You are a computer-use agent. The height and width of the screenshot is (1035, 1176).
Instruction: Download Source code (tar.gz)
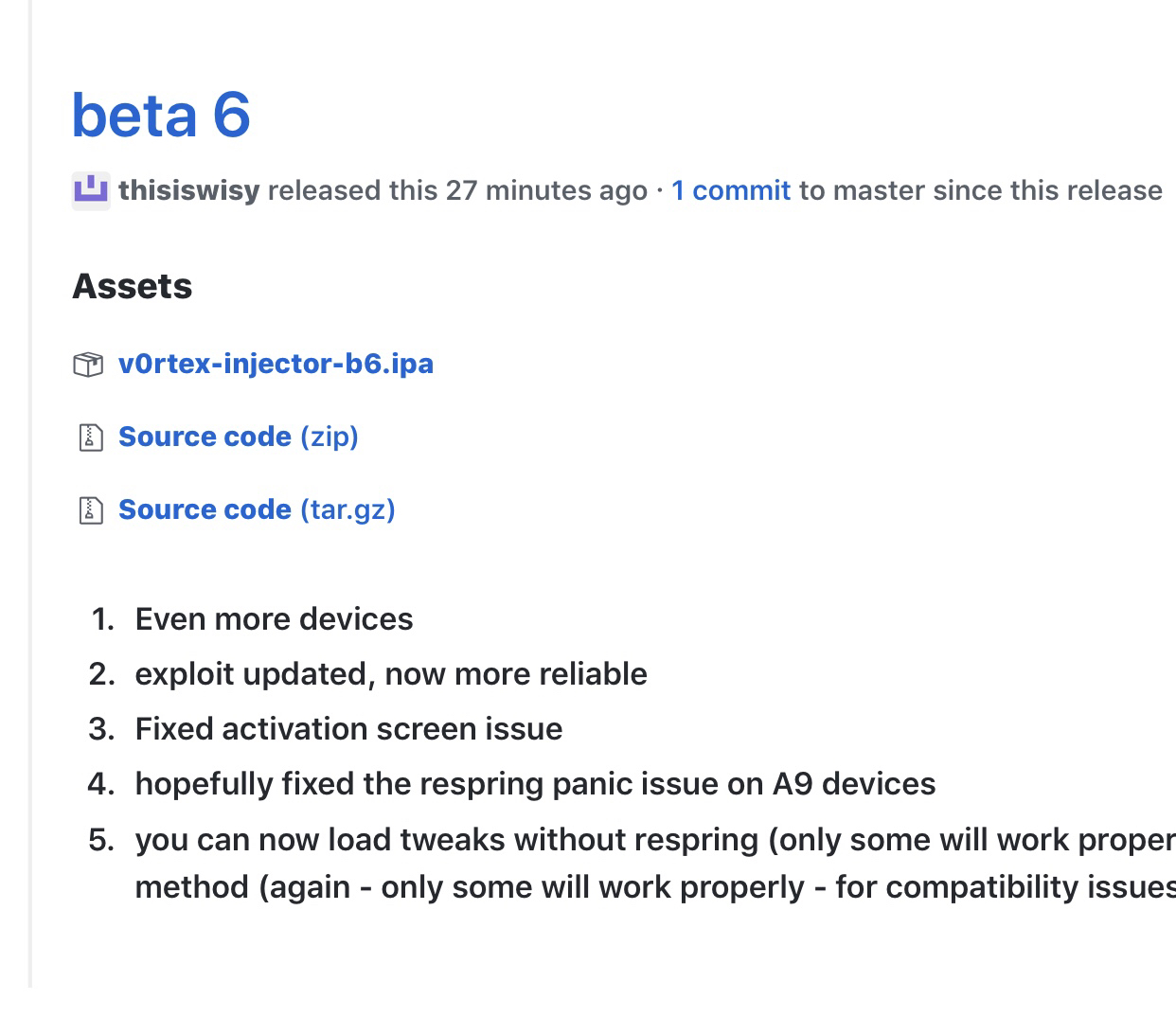pos(257,509)
